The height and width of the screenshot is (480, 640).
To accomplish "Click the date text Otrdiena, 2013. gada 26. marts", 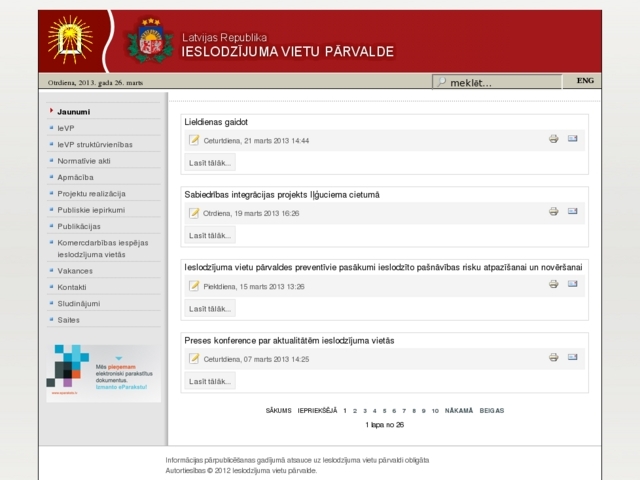I will coord(95,82).
